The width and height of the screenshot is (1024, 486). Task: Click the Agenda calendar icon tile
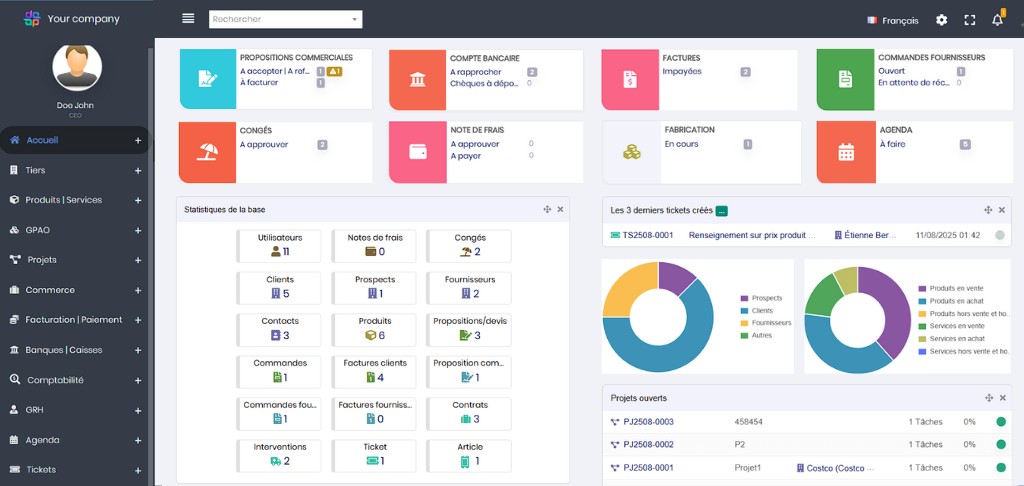coord(845,152)
